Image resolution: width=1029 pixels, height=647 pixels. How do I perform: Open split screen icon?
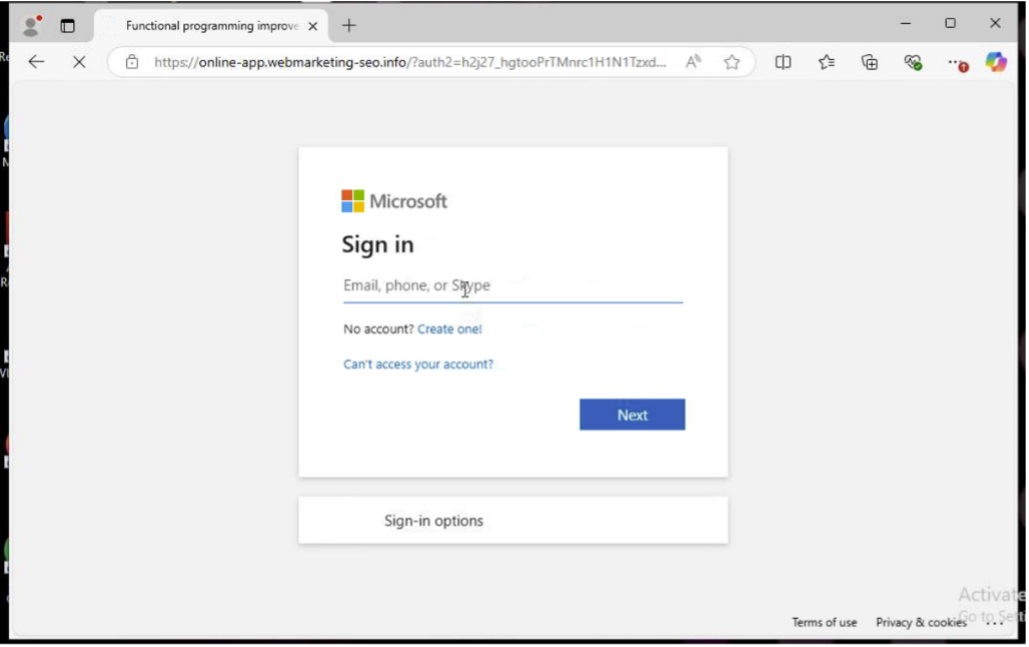click(783, 62)
